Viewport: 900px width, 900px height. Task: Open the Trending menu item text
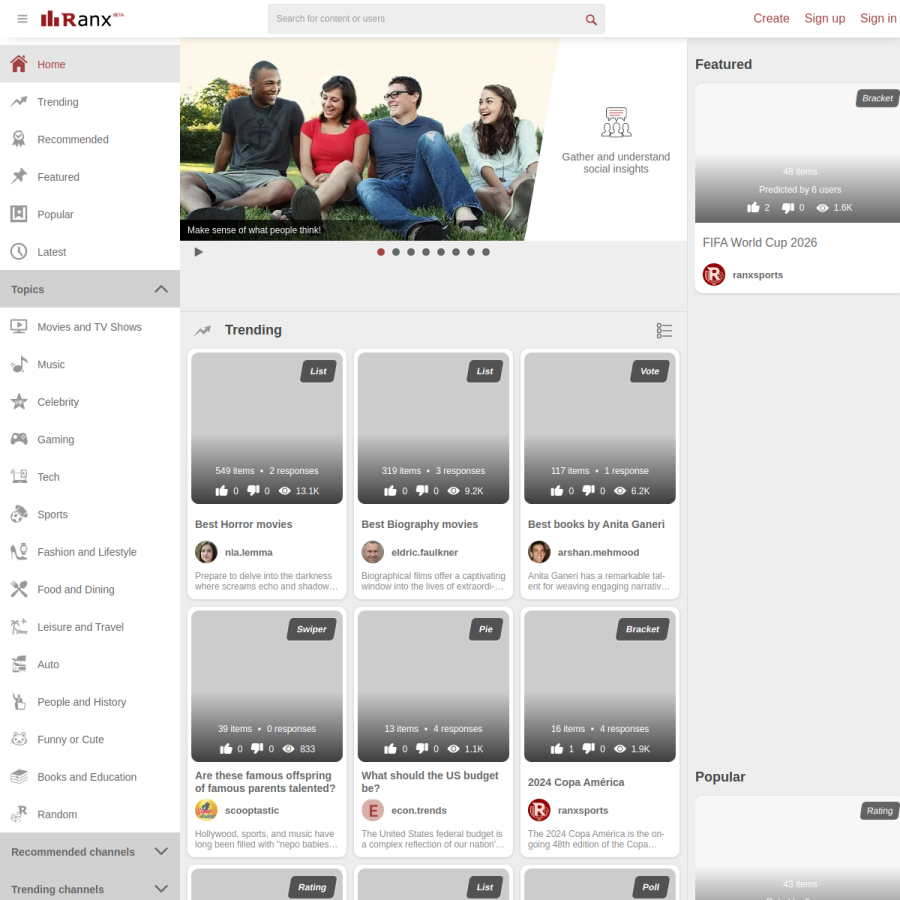pos(58,102)
